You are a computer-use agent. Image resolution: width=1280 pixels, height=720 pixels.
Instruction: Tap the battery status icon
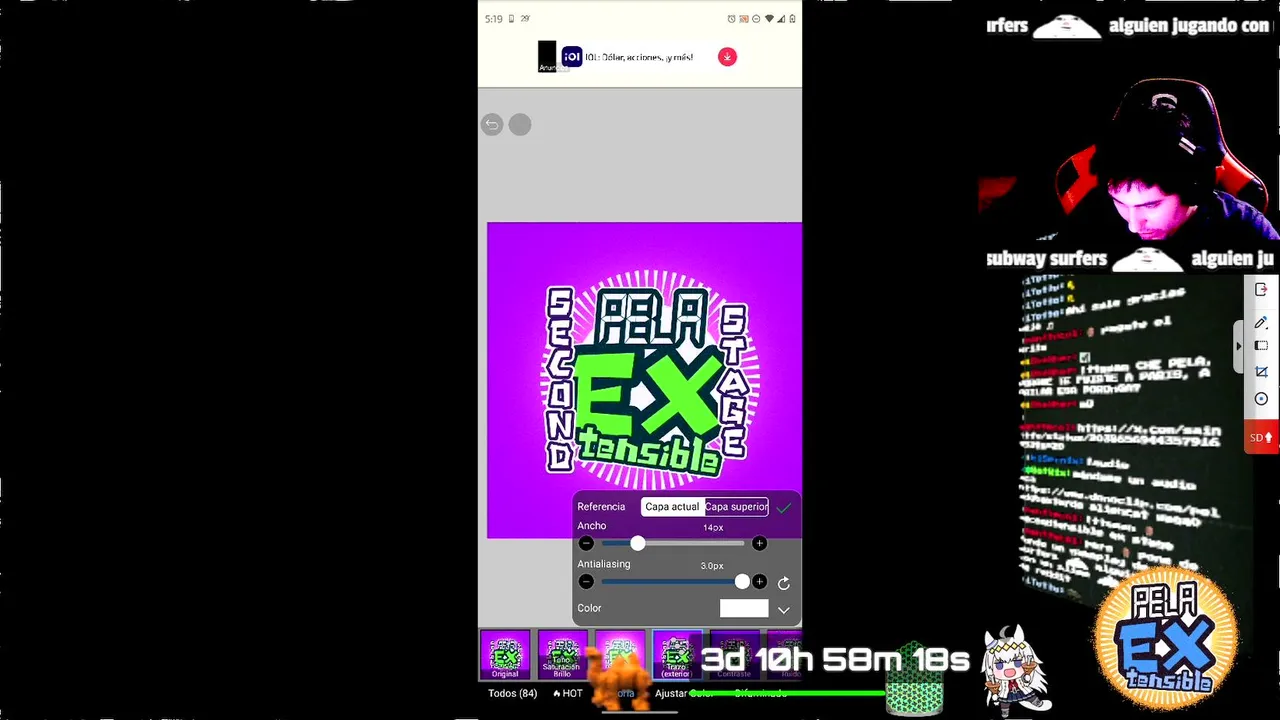[792, 19]
